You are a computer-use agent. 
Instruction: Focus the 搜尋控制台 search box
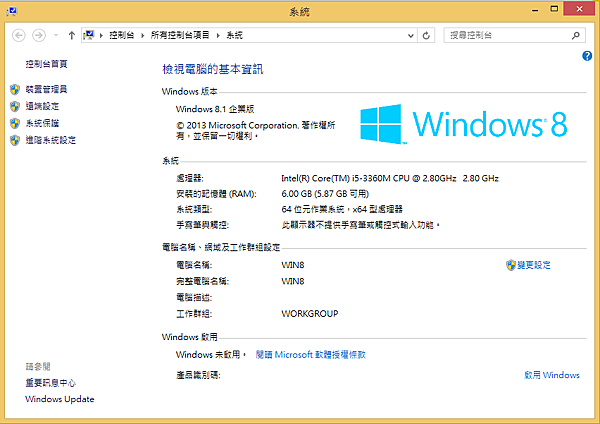click(508, 36)
